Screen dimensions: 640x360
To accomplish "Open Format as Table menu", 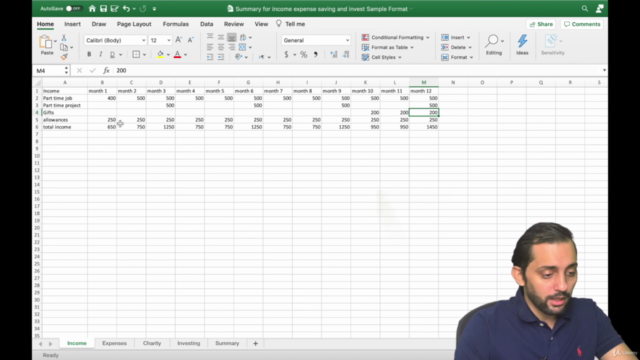I will [x=388, y=47].
